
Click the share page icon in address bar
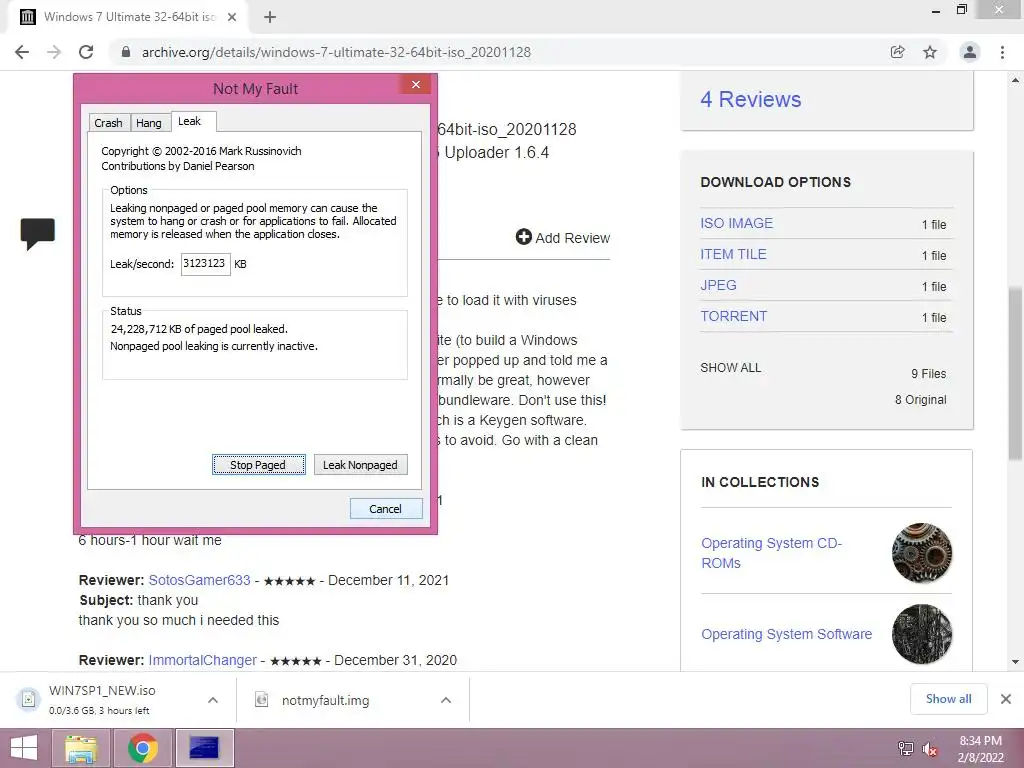pyautogui.click(x=898, y=52)
